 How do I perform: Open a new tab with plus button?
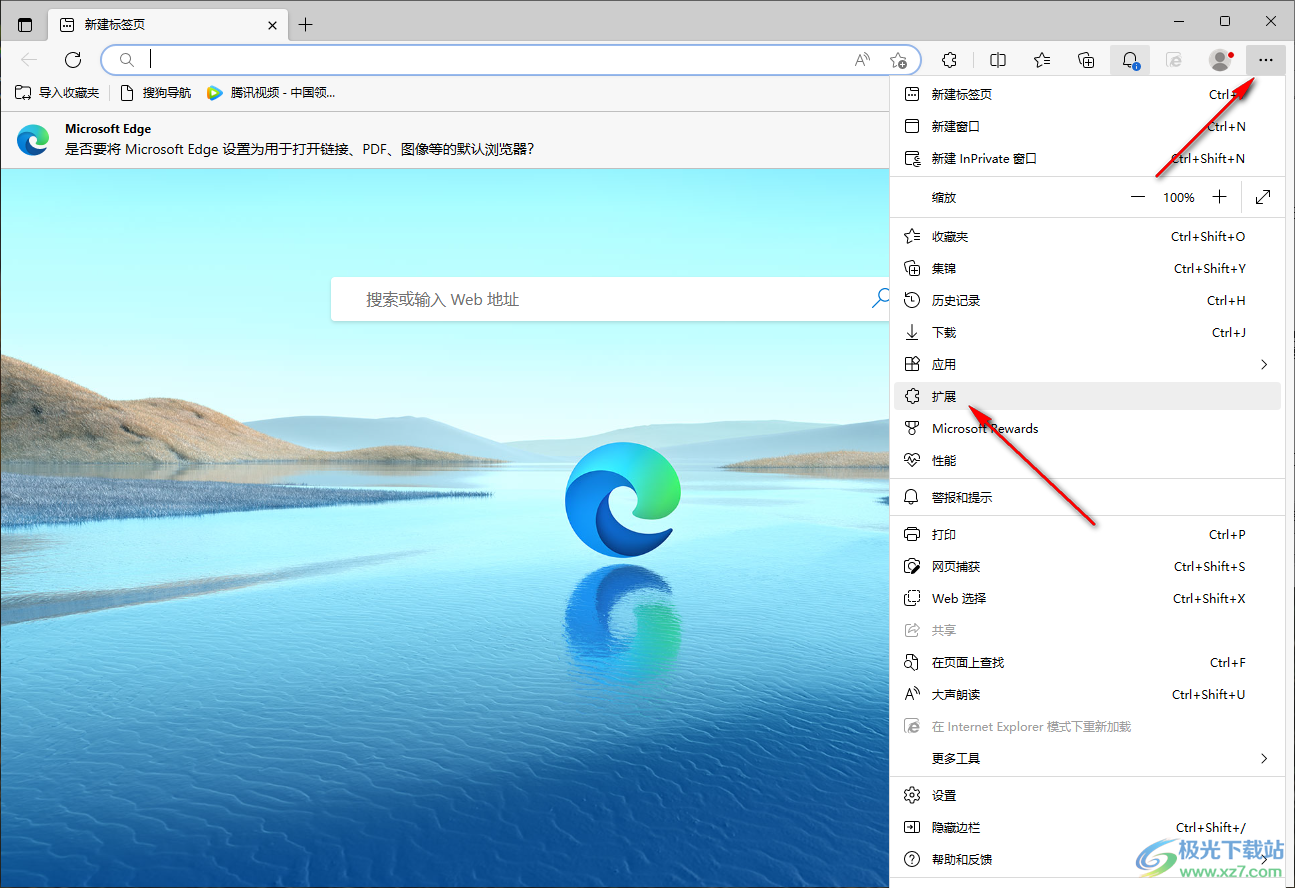[306, 25]
